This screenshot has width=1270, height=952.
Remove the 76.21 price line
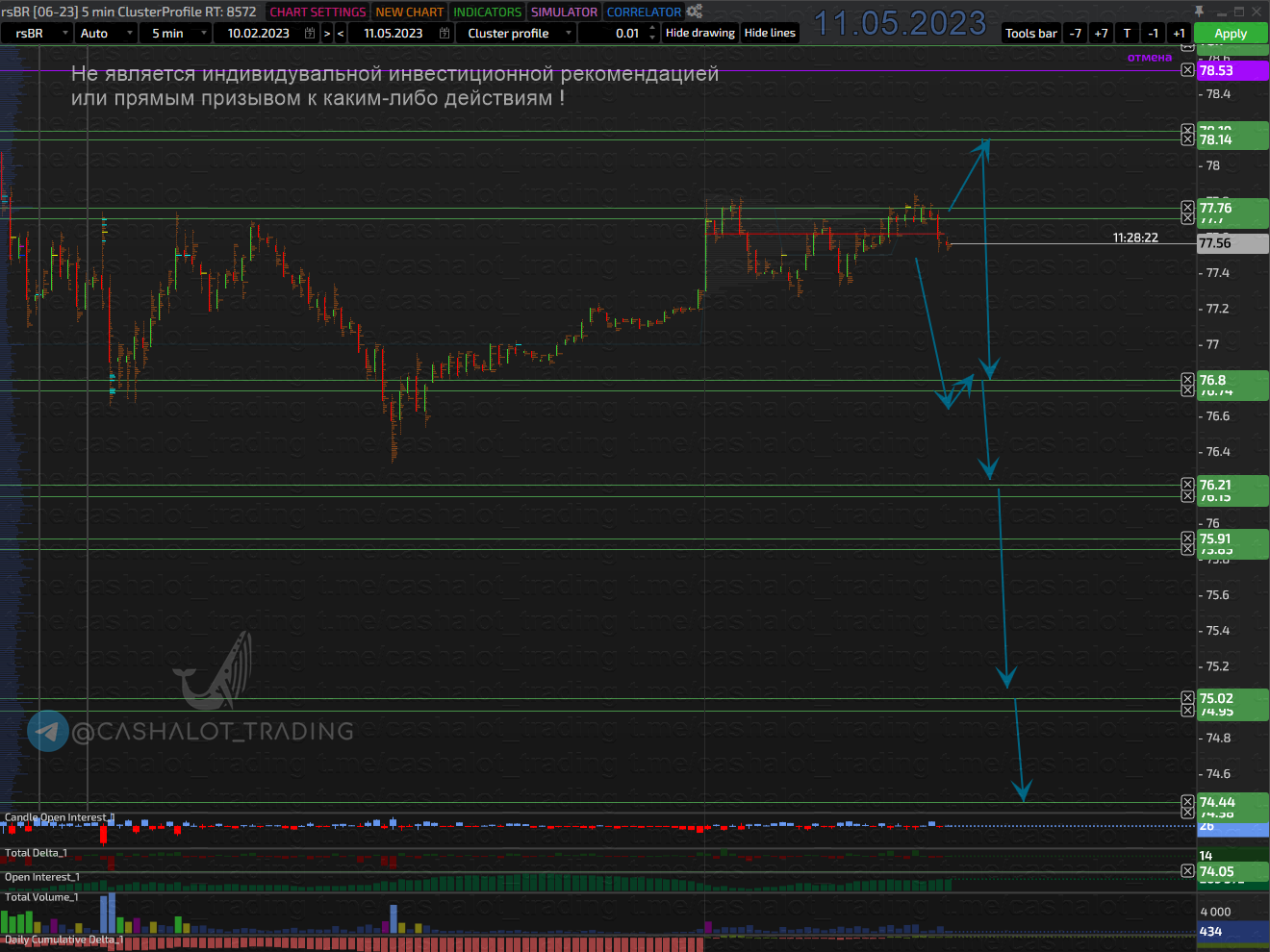1187,486
